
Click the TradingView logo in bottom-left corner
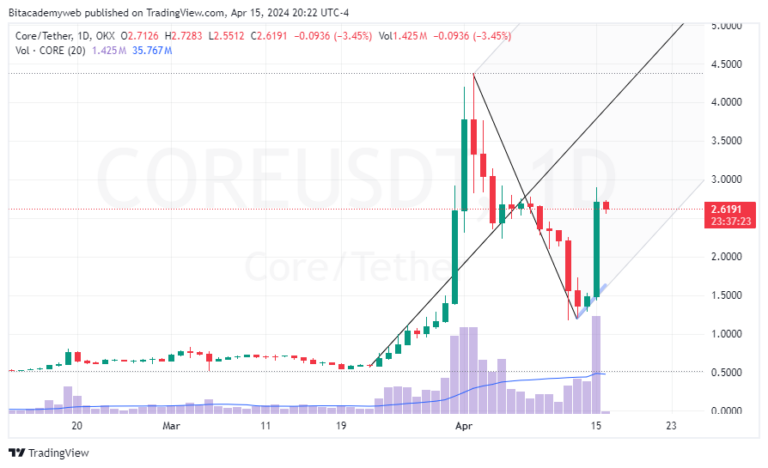point(48,452)
